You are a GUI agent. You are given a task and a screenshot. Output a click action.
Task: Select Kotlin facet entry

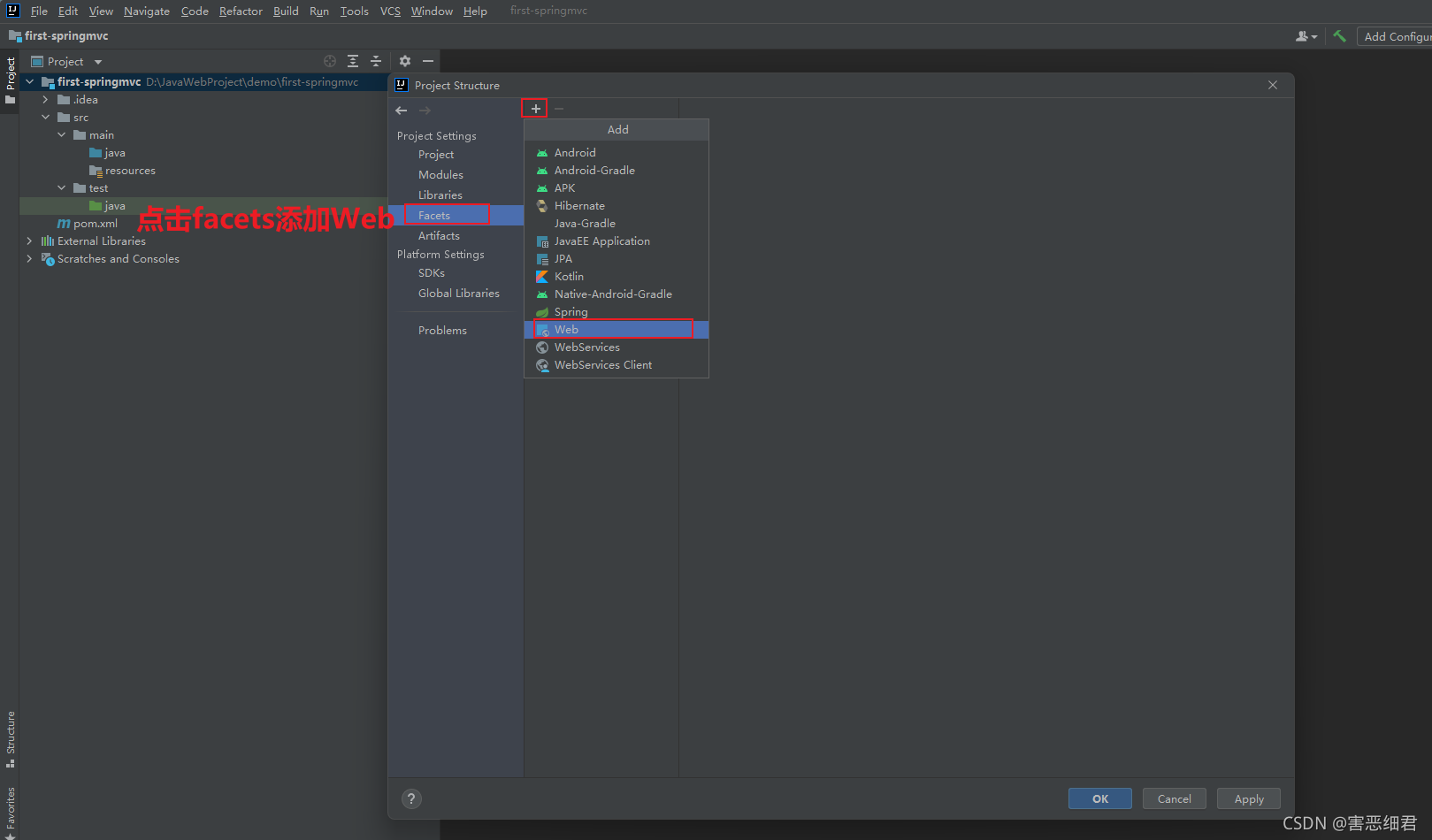(x=616, y=277)
